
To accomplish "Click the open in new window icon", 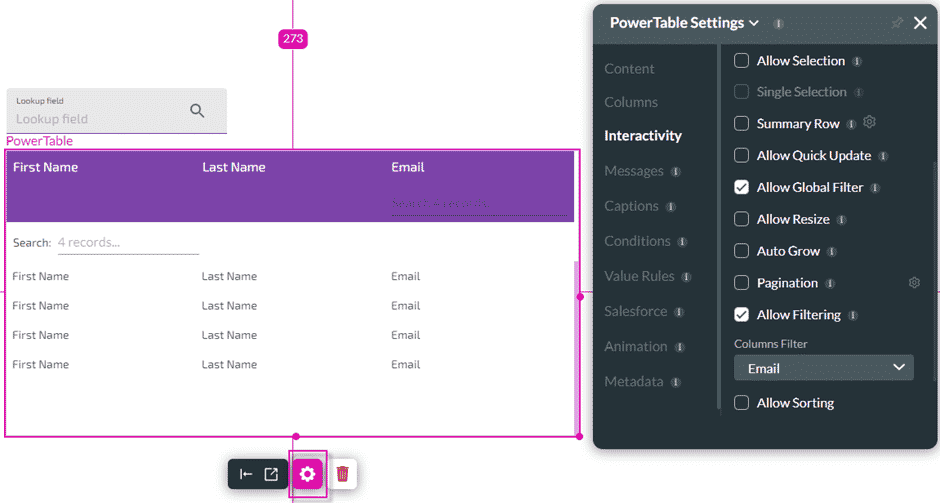I will pos(271,474).
